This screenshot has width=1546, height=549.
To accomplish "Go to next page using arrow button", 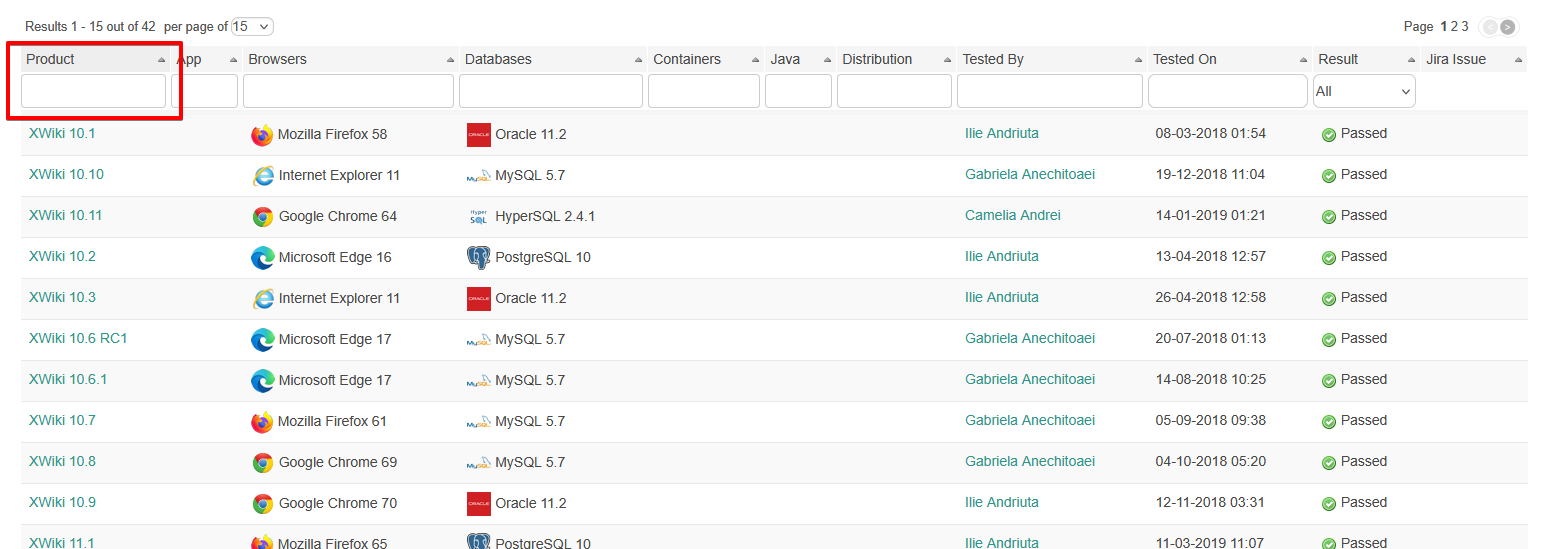I will [1507, 27].
